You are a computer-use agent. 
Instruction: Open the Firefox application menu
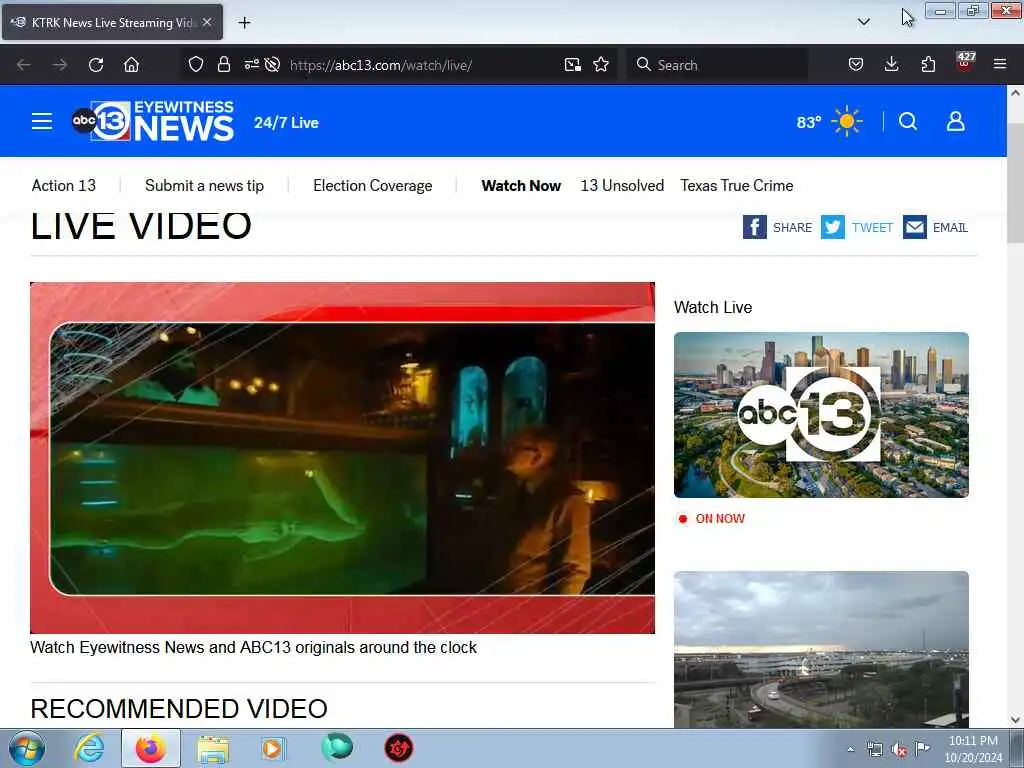pos(1000,65)
